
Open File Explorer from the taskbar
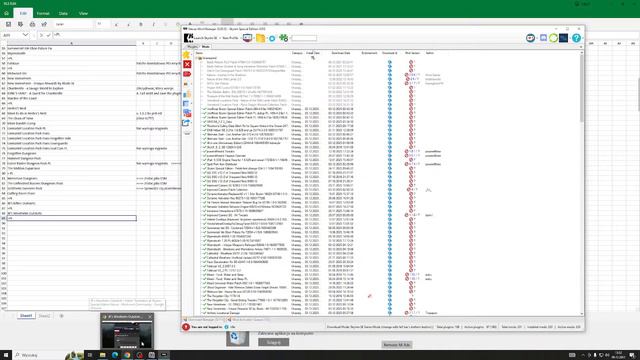(102, 355)
